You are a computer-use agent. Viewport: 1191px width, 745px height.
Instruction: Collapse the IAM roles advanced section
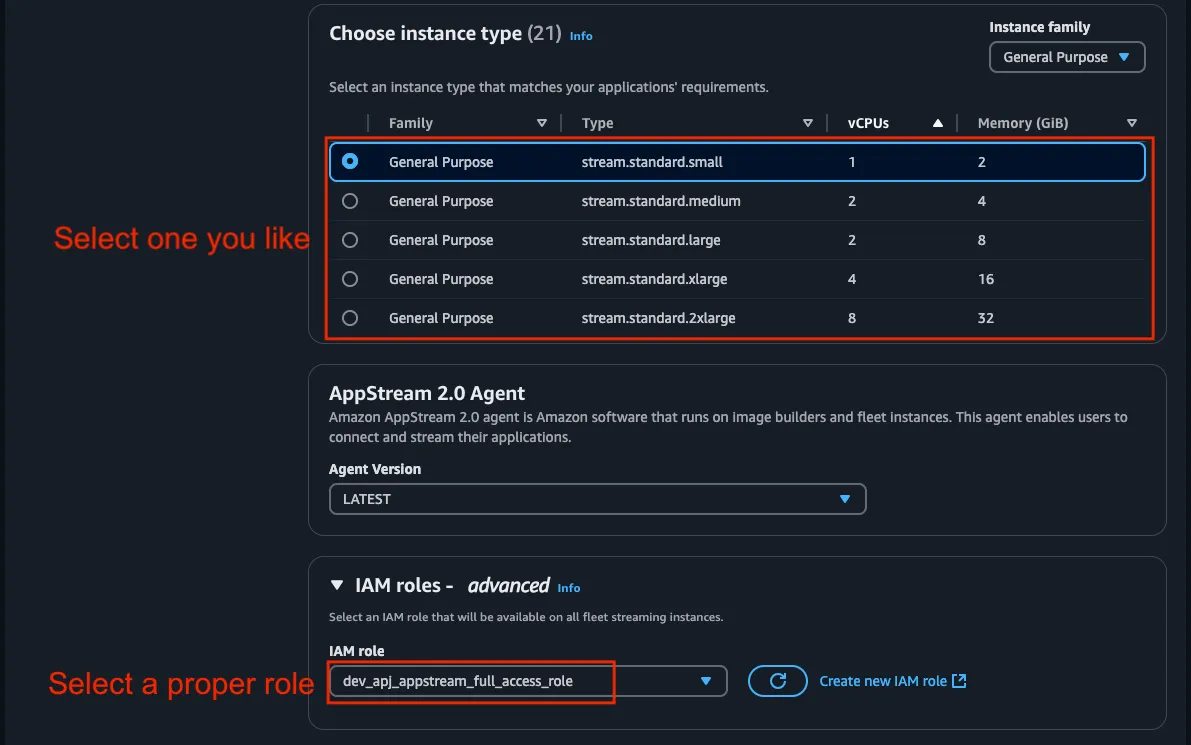pos(336,586)
